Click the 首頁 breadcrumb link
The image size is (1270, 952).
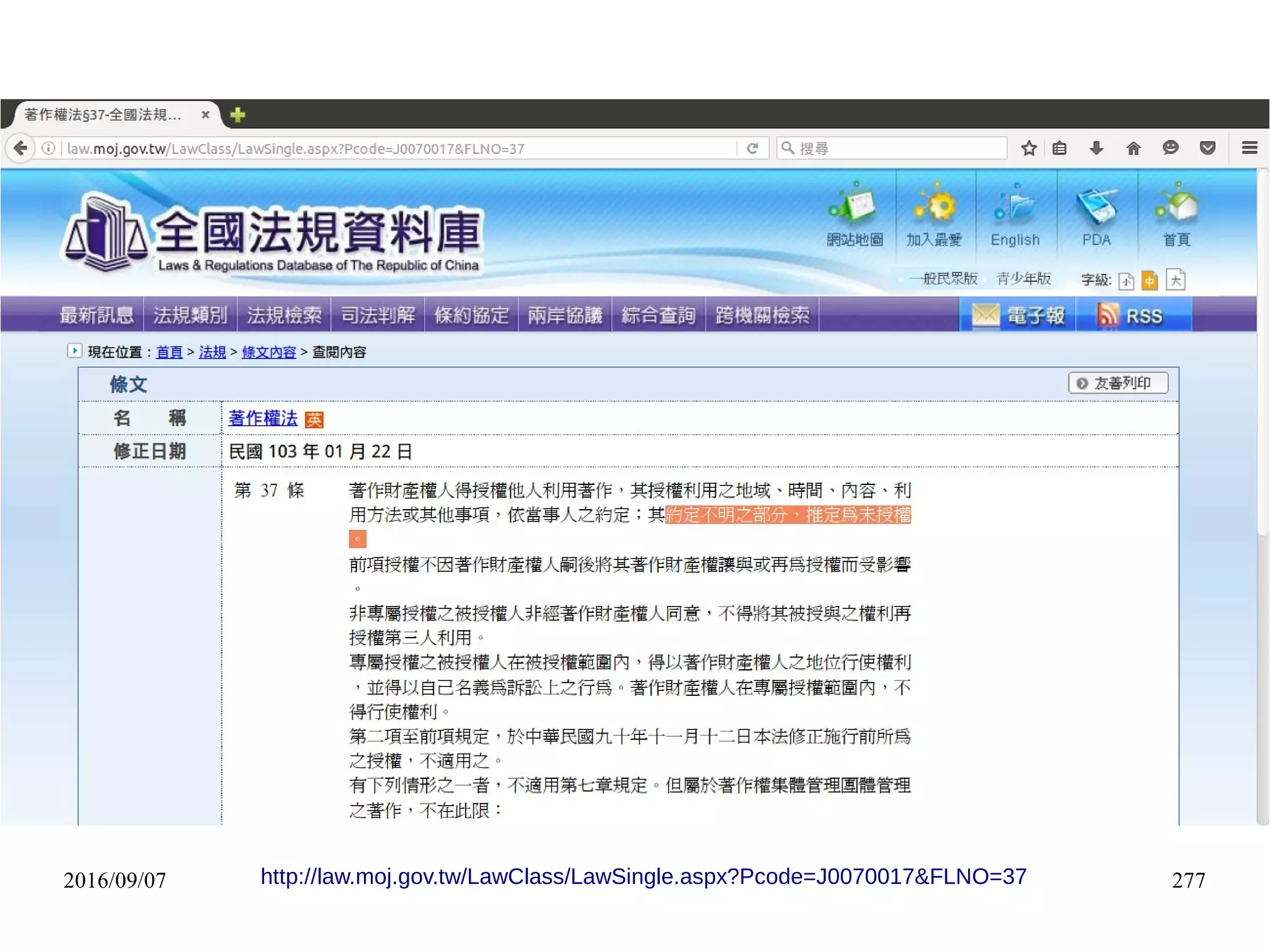coord(169,352)
